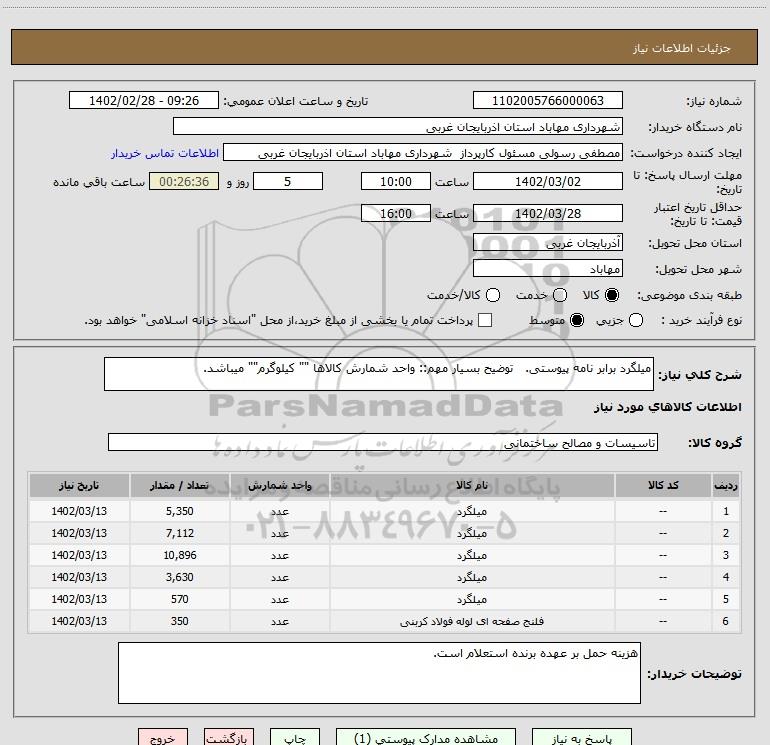Click the تعداد / مقدار column header

pos(179,486)
